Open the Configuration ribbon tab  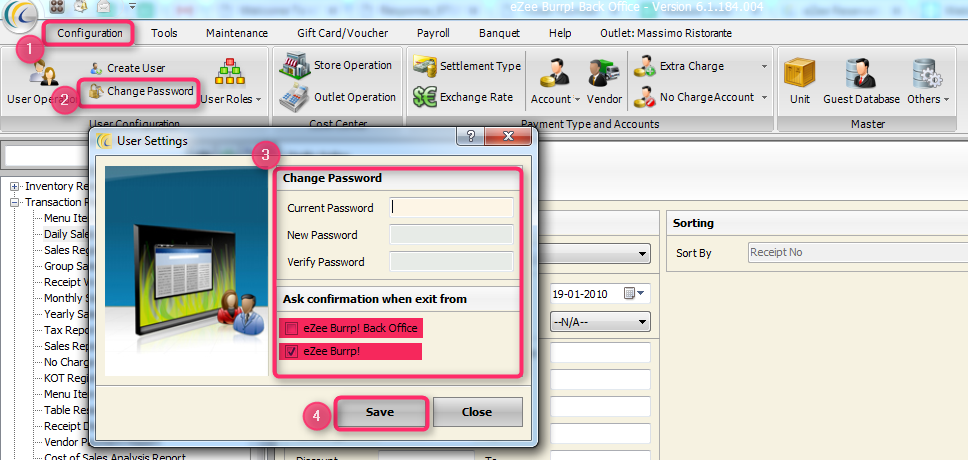point(90,33)
